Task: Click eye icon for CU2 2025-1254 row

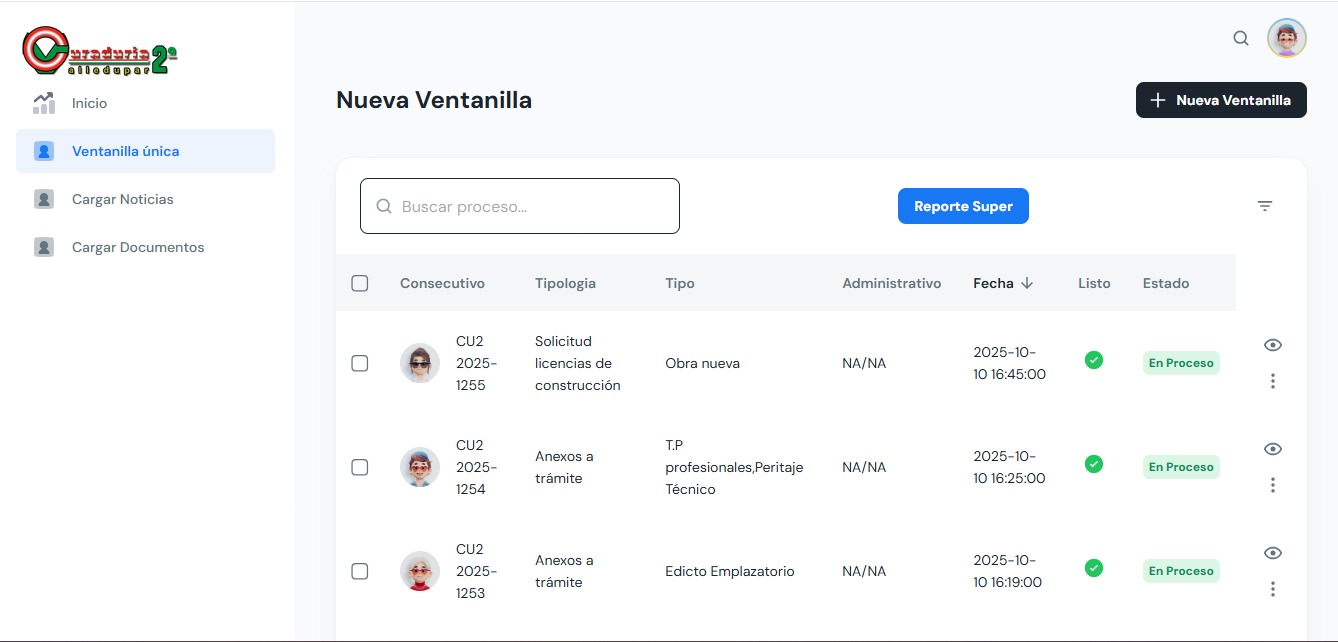Action: [1272, 449]
